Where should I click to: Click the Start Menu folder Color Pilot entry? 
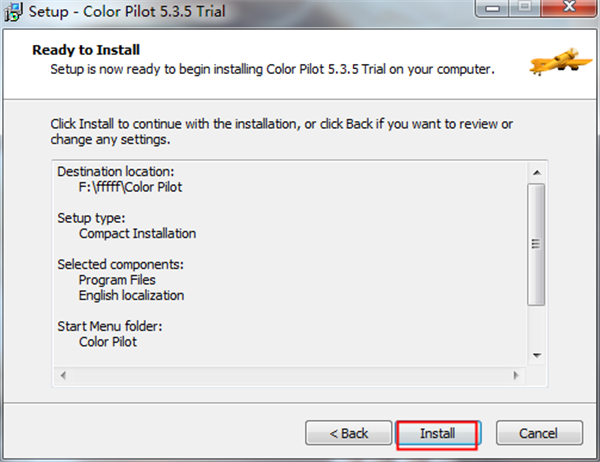coord(108,342)
